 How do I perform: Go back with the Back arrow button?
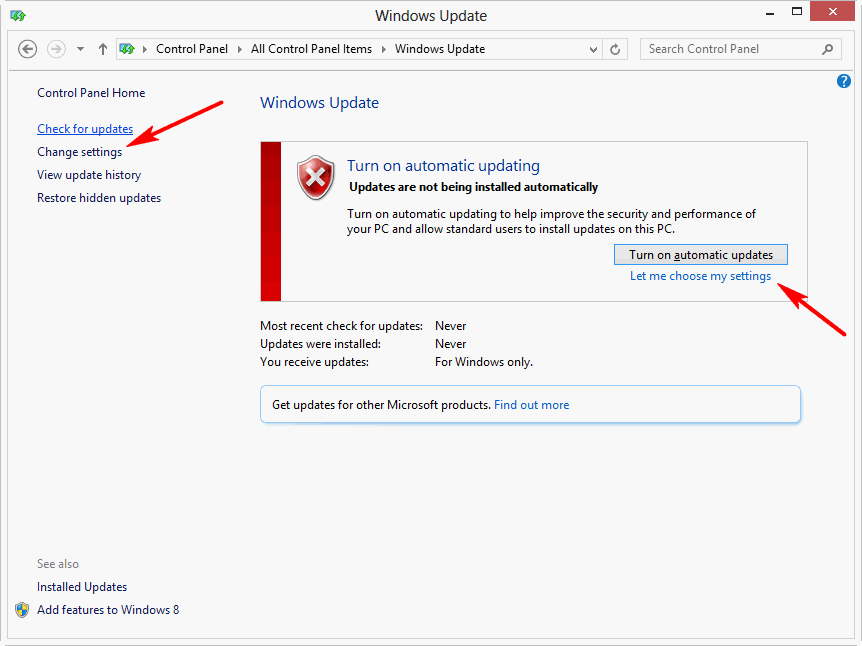pyautogui.click(x=27, y=49)
